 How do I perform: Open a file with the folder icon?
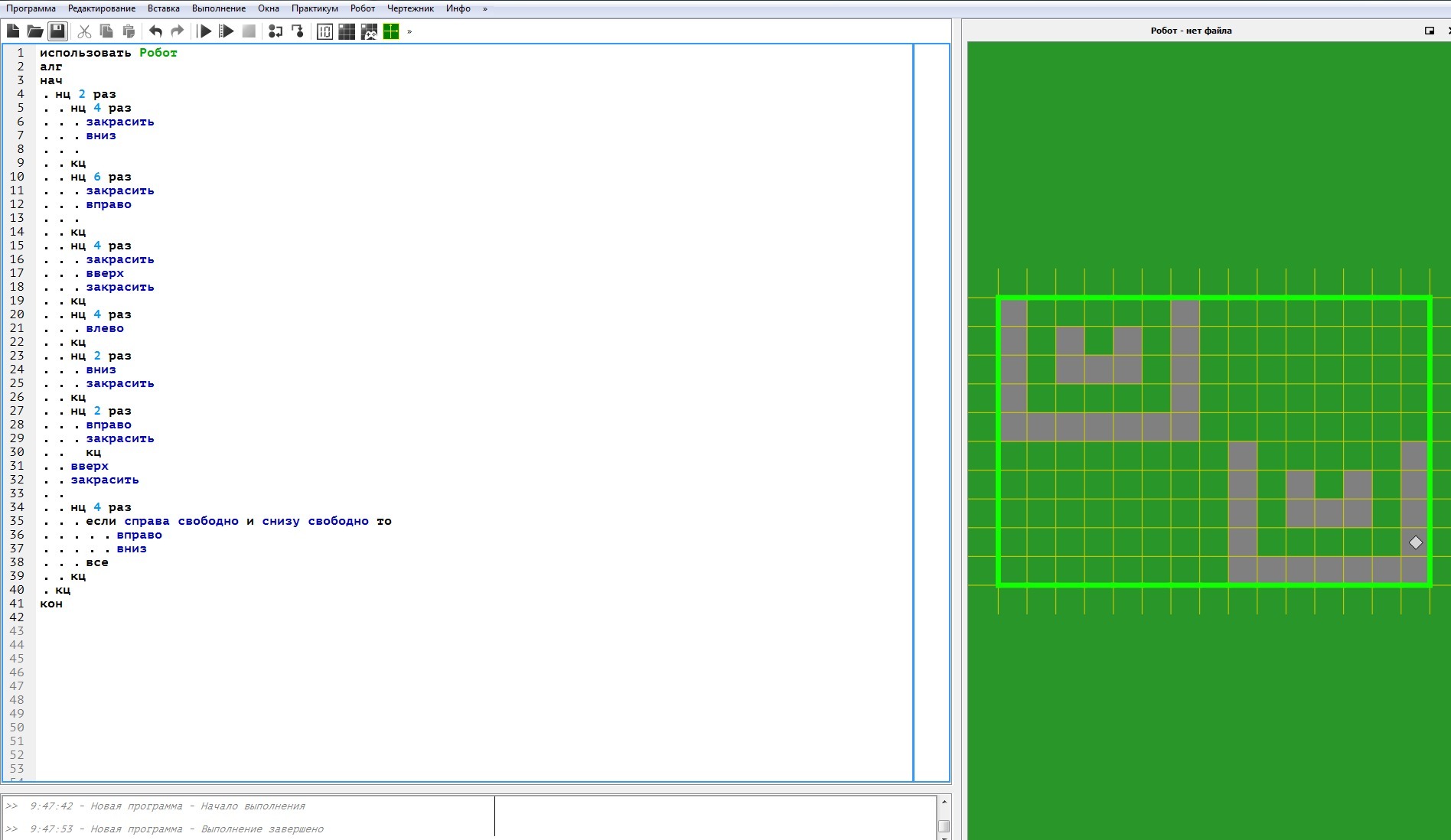click(x=35, y=31)
